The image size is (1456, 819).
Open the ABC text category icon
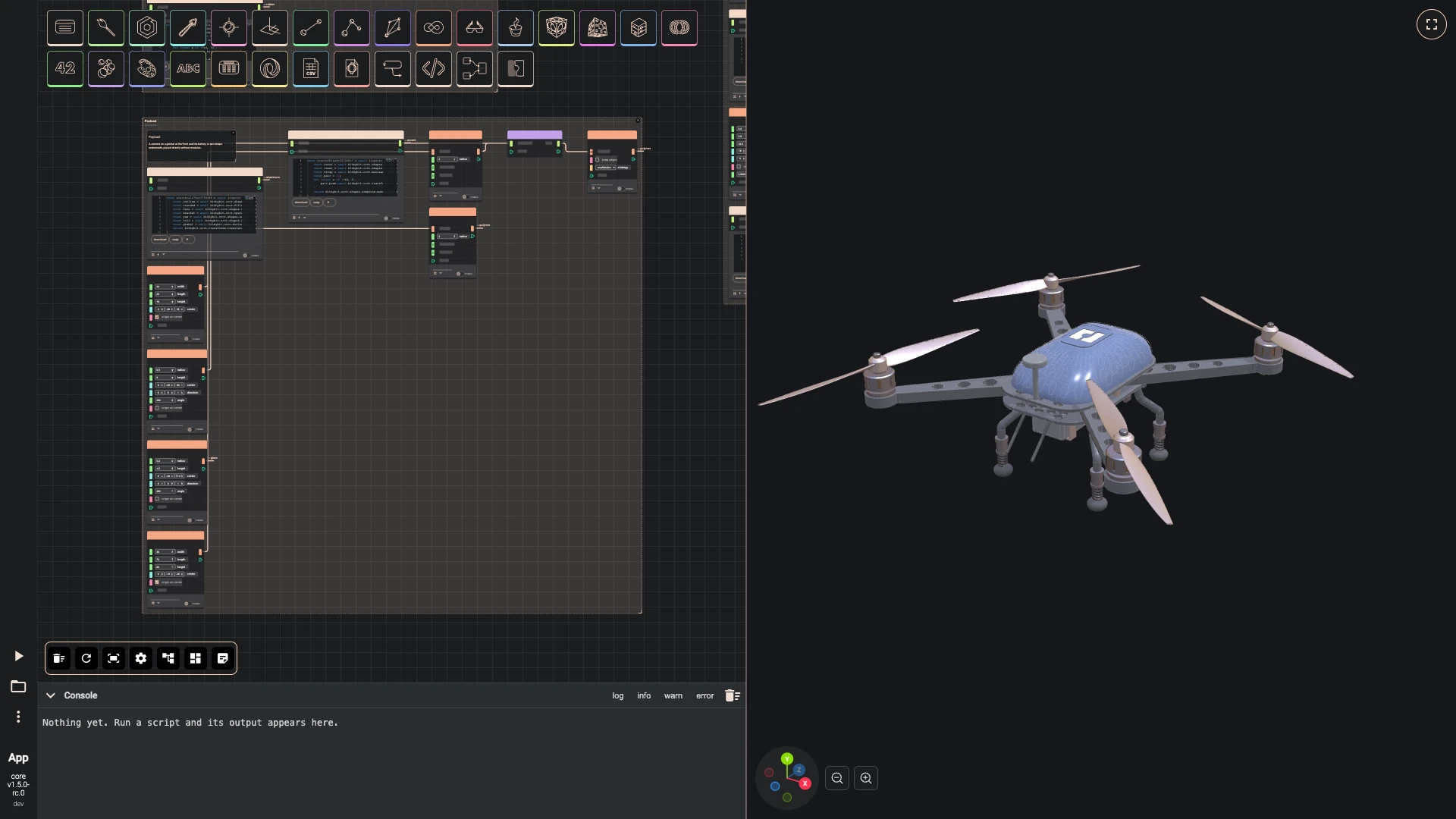[188, 69]
